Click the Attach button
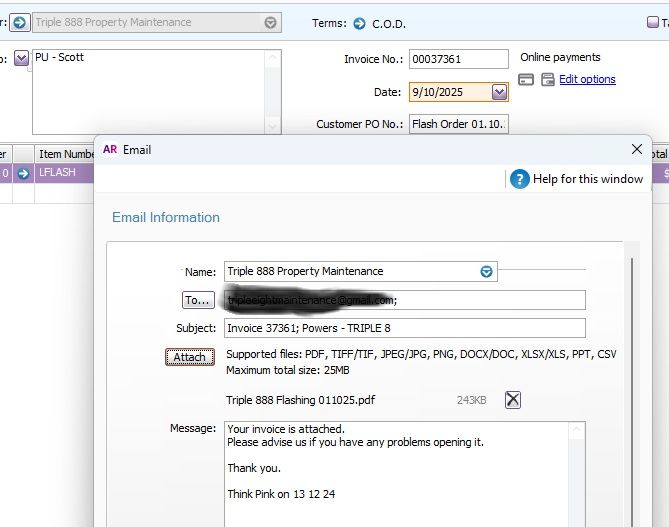Image resolution: width=669 pixels, height=527 pixels. [189, 357]
